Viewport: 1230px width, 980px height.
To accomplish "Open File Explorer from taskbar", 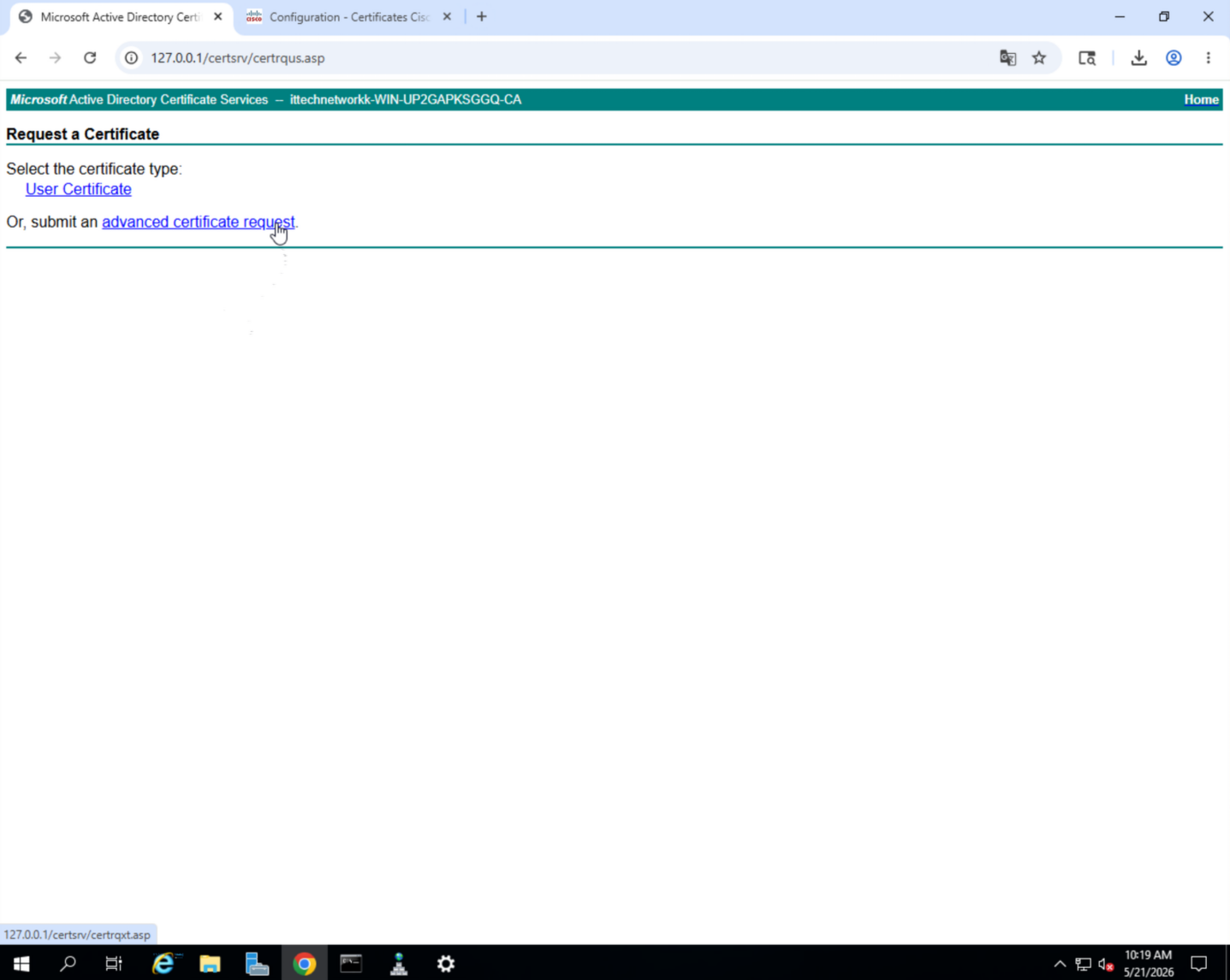I will 210,964.
